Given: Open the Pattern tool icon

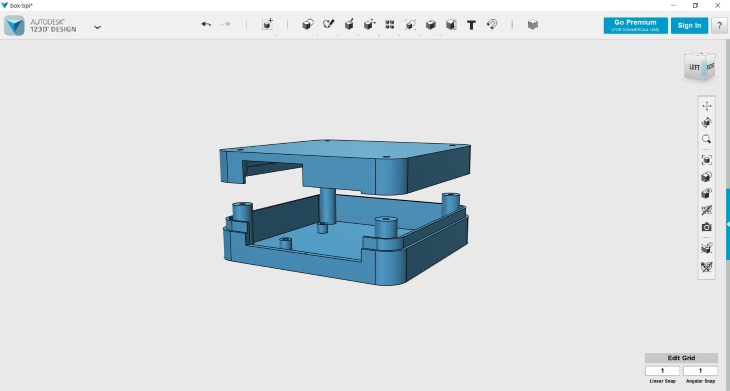Looking at the screenshot, I should [390, 25].
